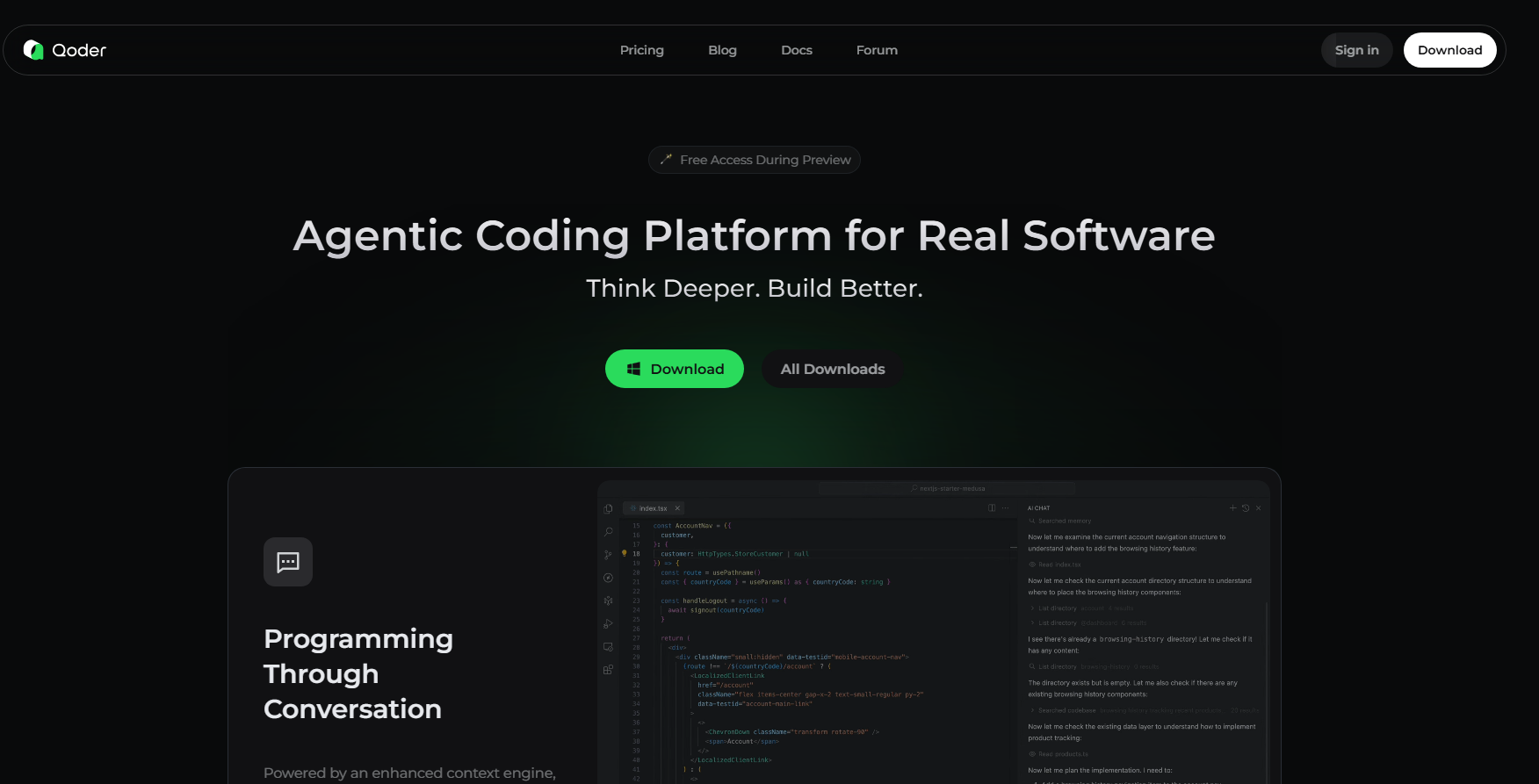
Task: Click the Agentic Coding Platform headline
Action: pyautogui.click(x=755, y=235)
